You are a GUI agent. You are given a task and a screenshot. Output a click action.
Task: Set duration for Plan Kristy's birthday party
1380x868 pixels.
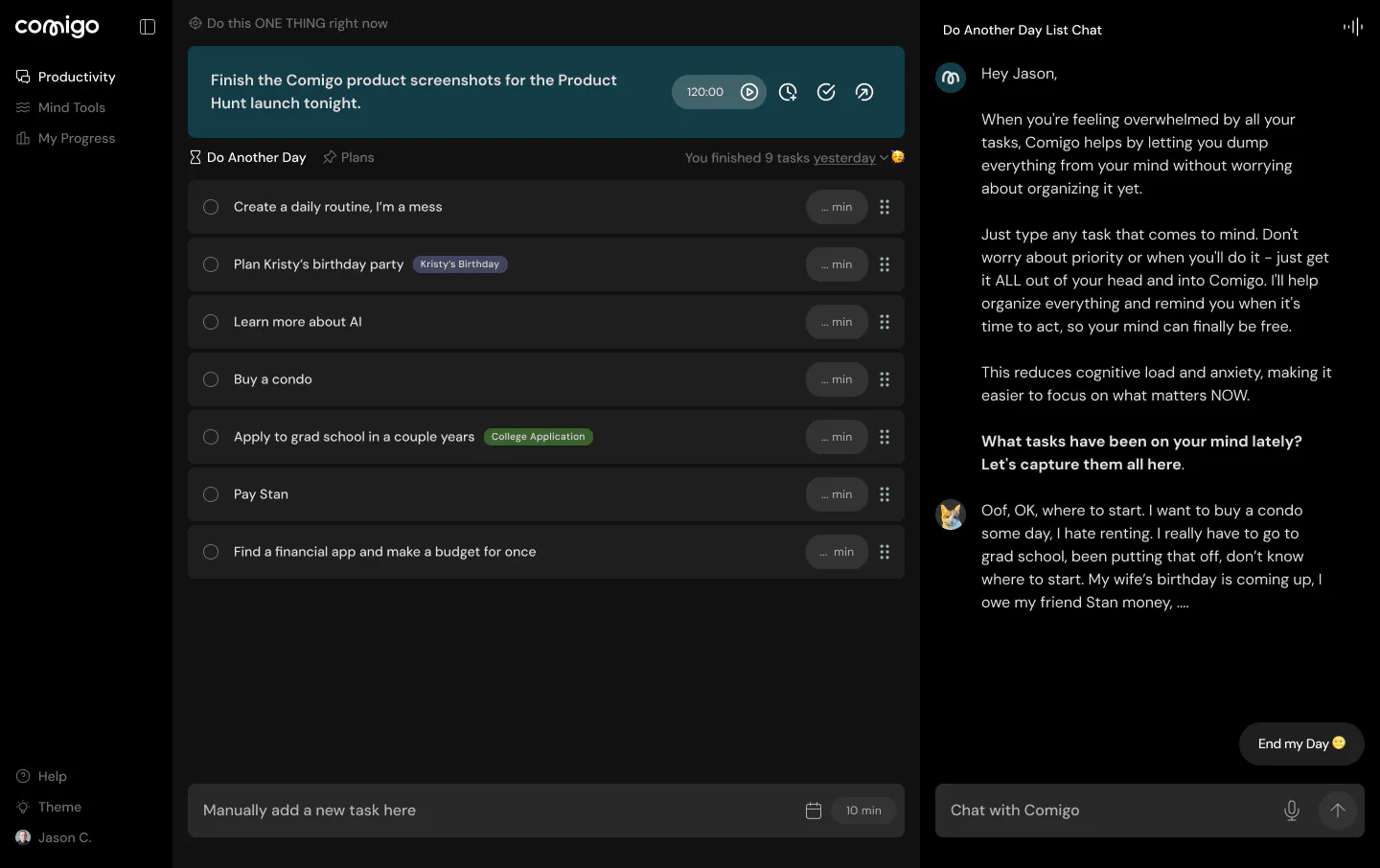837,264
